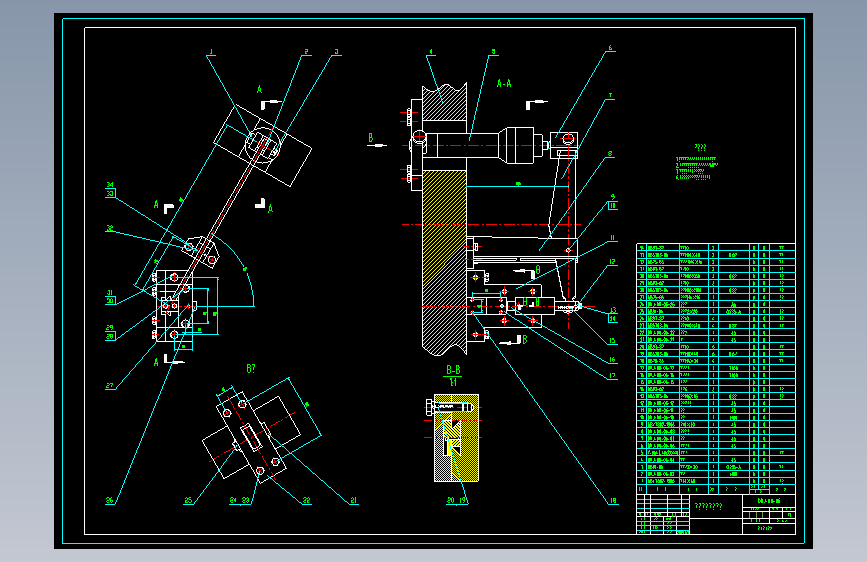Image resolution: width=867 pixels, height=562 pixels.
Task: Click part callout number 6
Action: 610,48
